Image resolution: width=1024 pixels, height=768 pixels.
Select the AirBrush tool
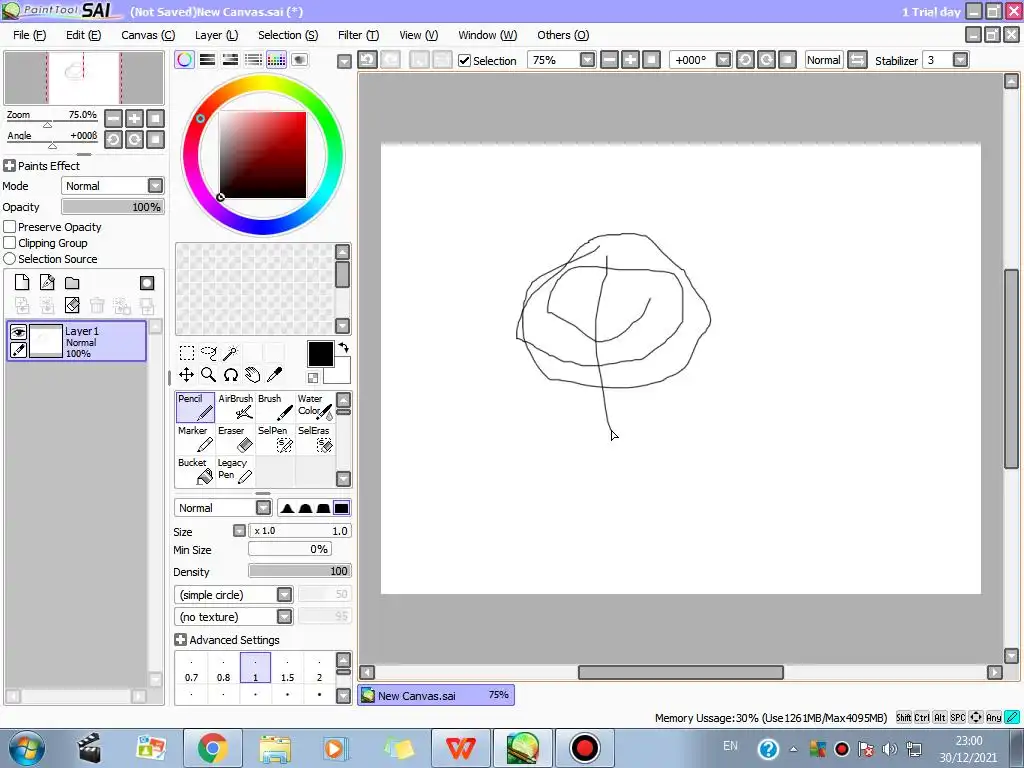coord(235,407)
